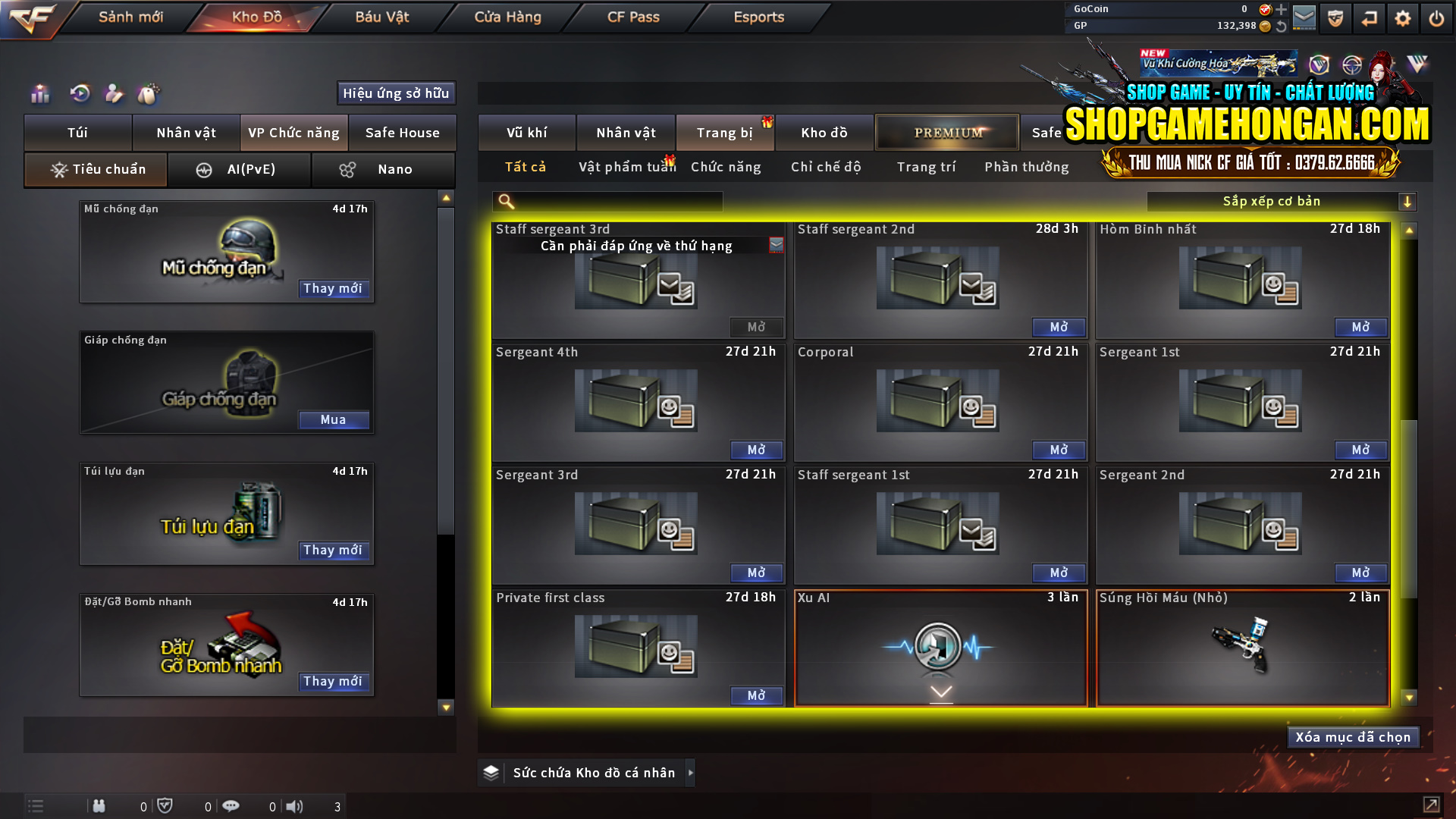This screenshot has height=819, width=1456.
Task: Click the GP refresh icon
Action: pyautogui.click(x=1282, y=26)
